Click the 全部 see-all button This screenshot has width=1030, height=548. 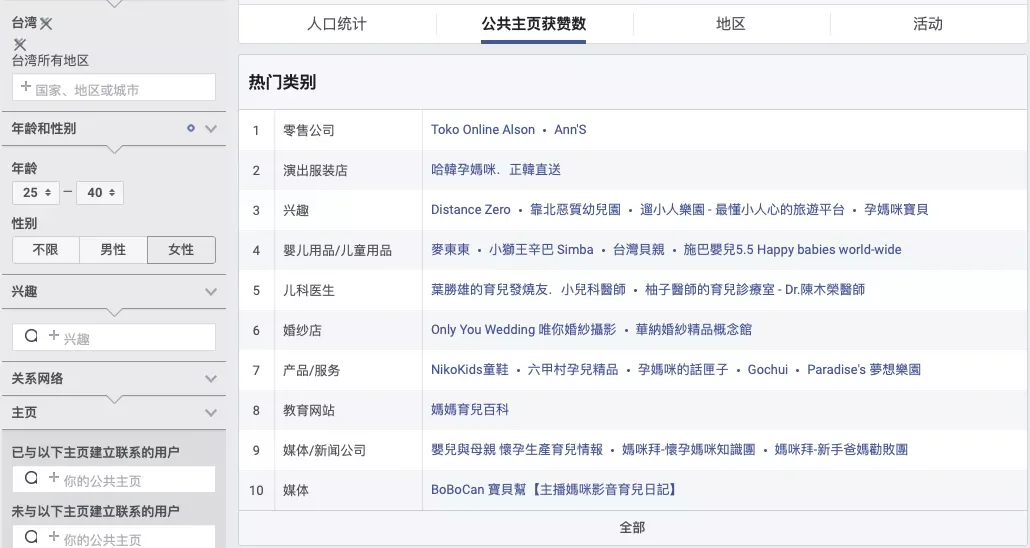pos(633,528)
